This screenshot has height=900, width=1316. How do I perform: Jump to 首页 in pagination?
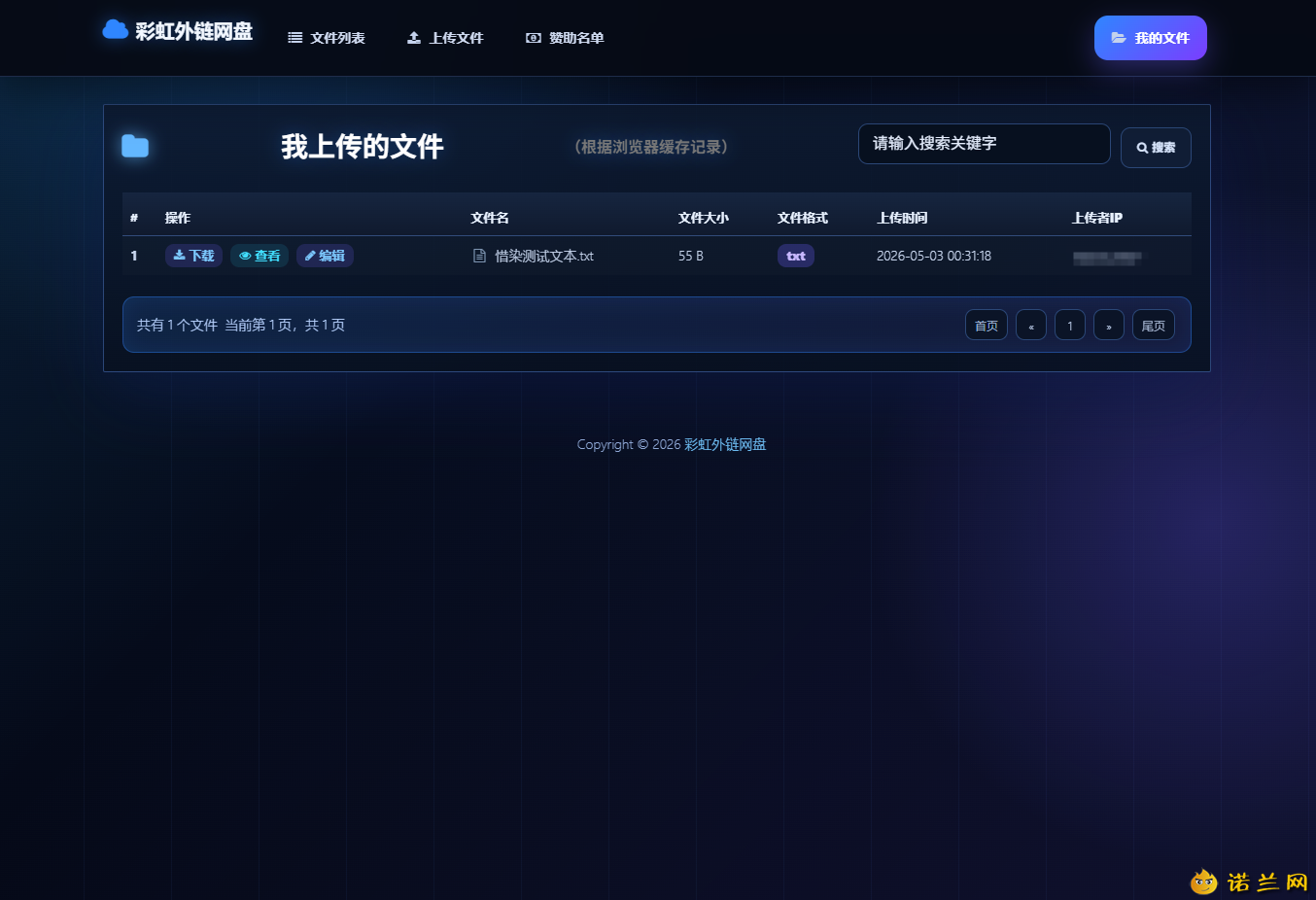(987, 325)
